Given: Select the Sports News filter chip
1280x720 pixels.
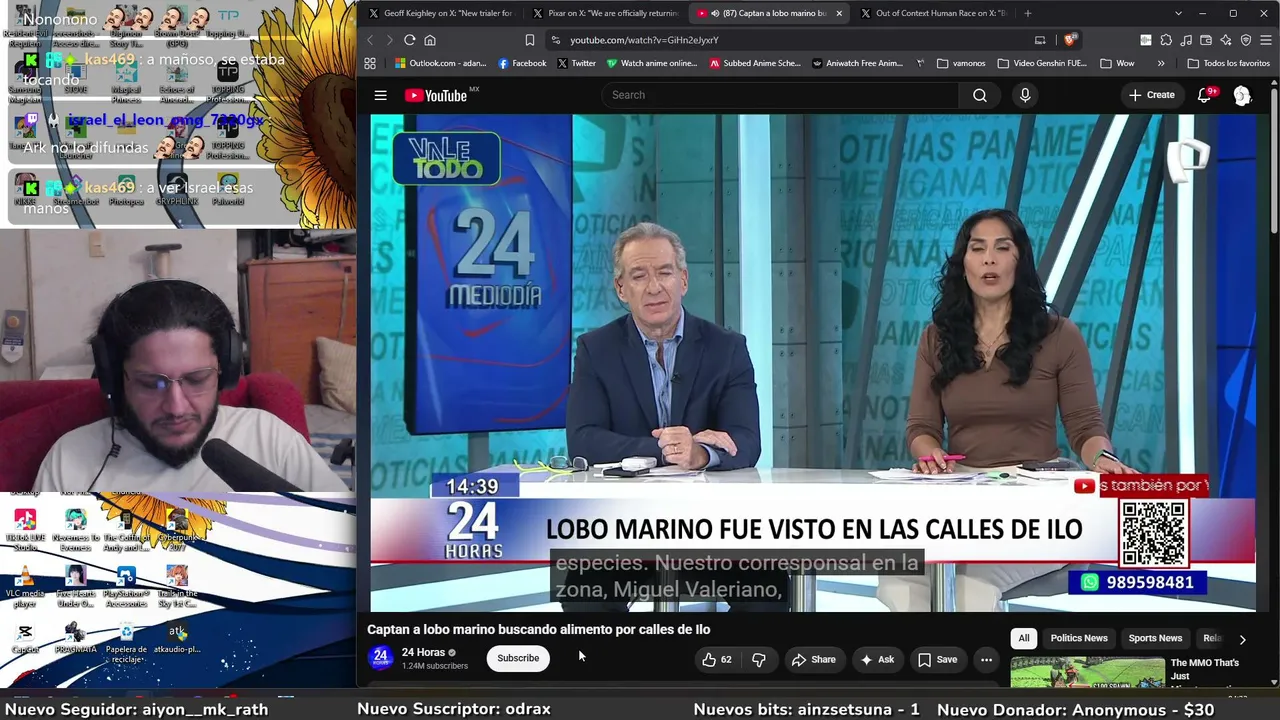Looking at the screenshot, I should click(1155, 638).
